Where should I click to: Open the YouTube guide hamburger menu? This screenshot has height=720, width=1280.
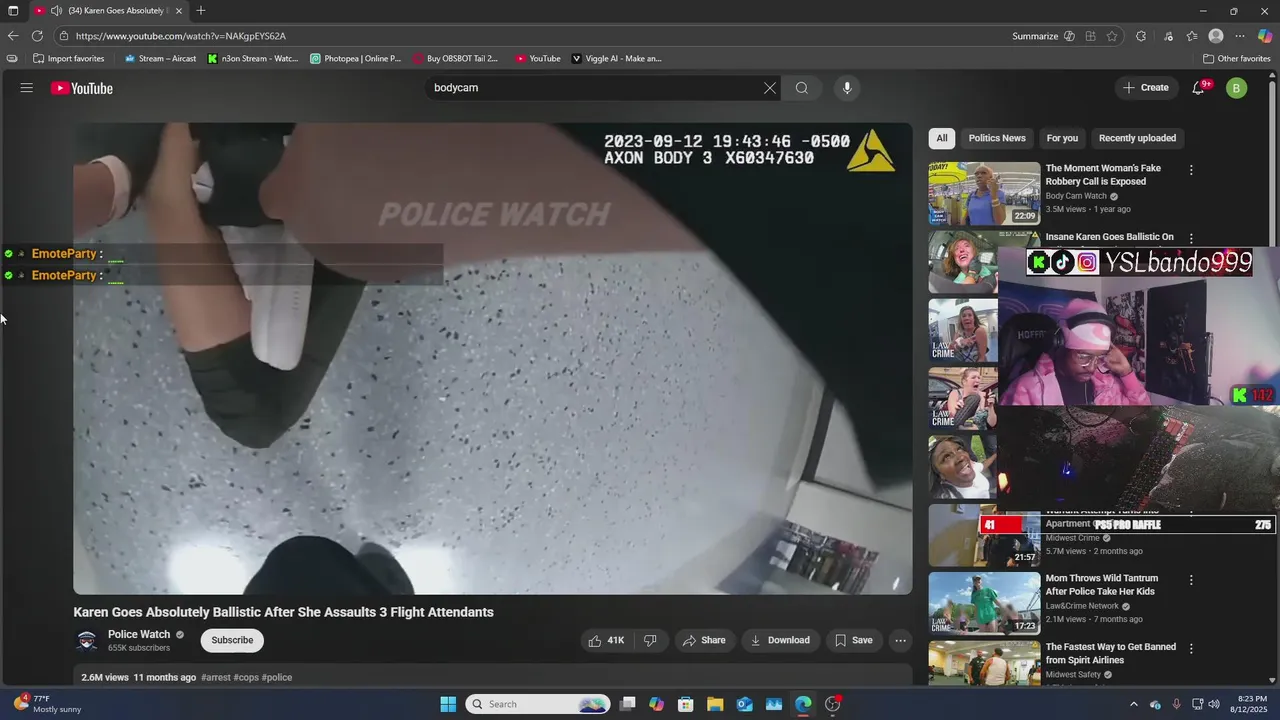click(x=27, y=88)
